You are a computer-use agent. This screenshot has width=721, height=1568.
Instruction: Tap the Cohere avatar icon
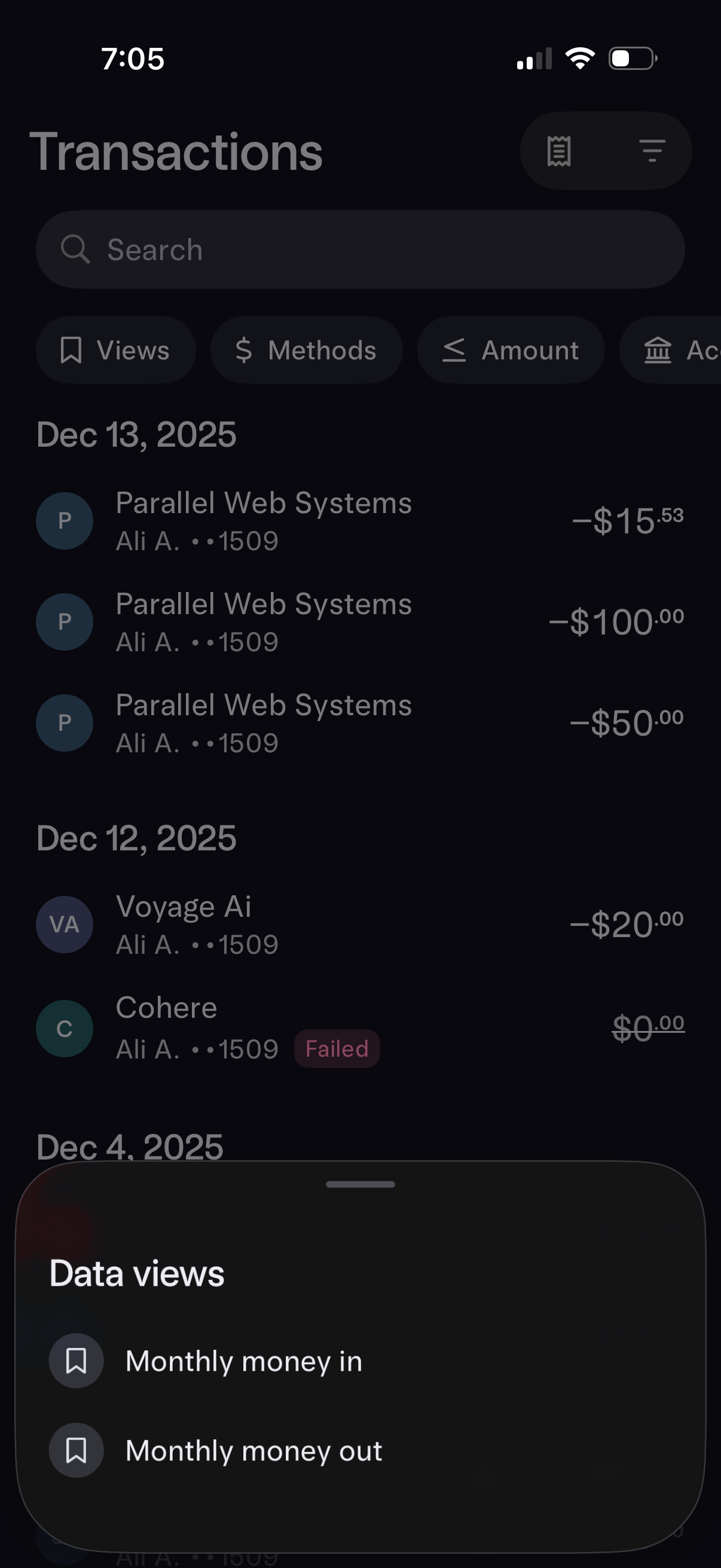point(65,1028)
